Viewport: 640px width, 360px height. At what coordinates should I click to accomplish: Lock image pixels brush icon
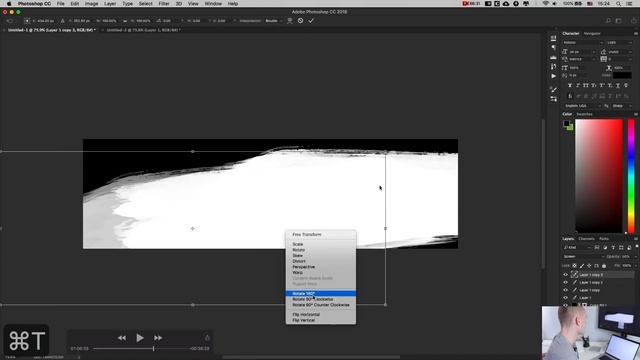pos(582,266)
